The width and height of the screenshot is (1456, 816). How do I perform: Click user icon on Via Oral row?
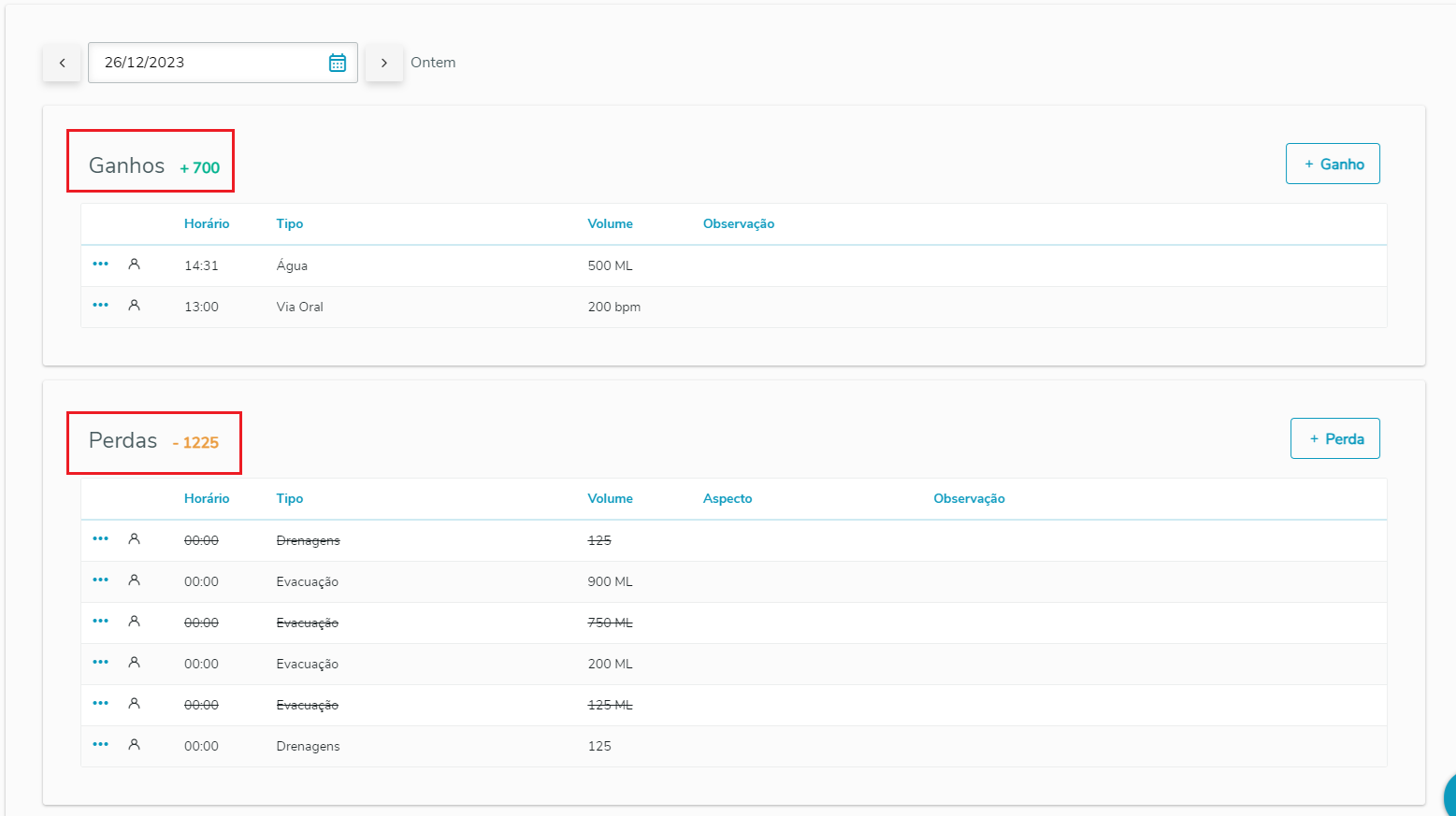(135, 306)
